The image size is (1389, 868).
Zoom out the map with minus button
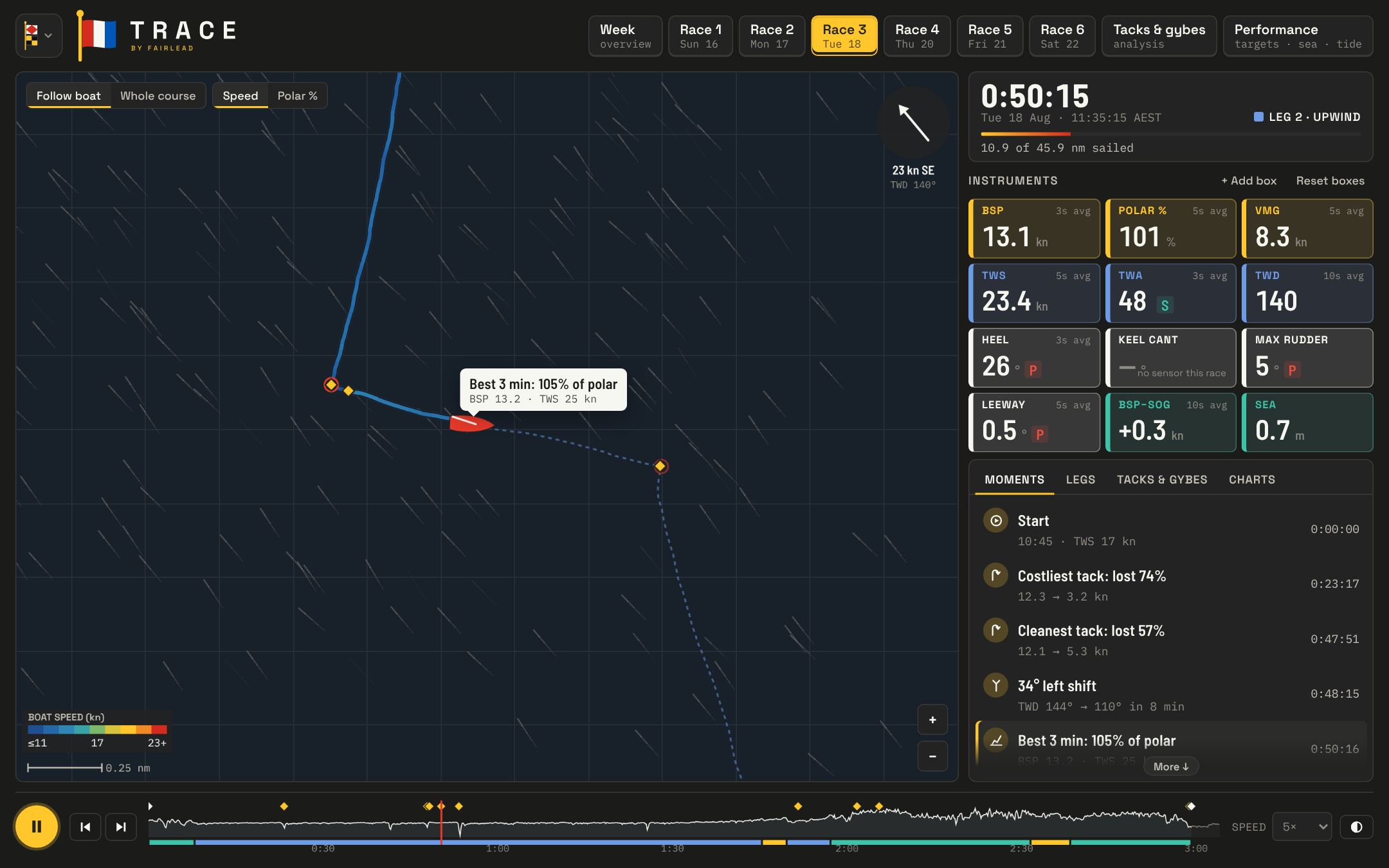click(x=932, y=756)
